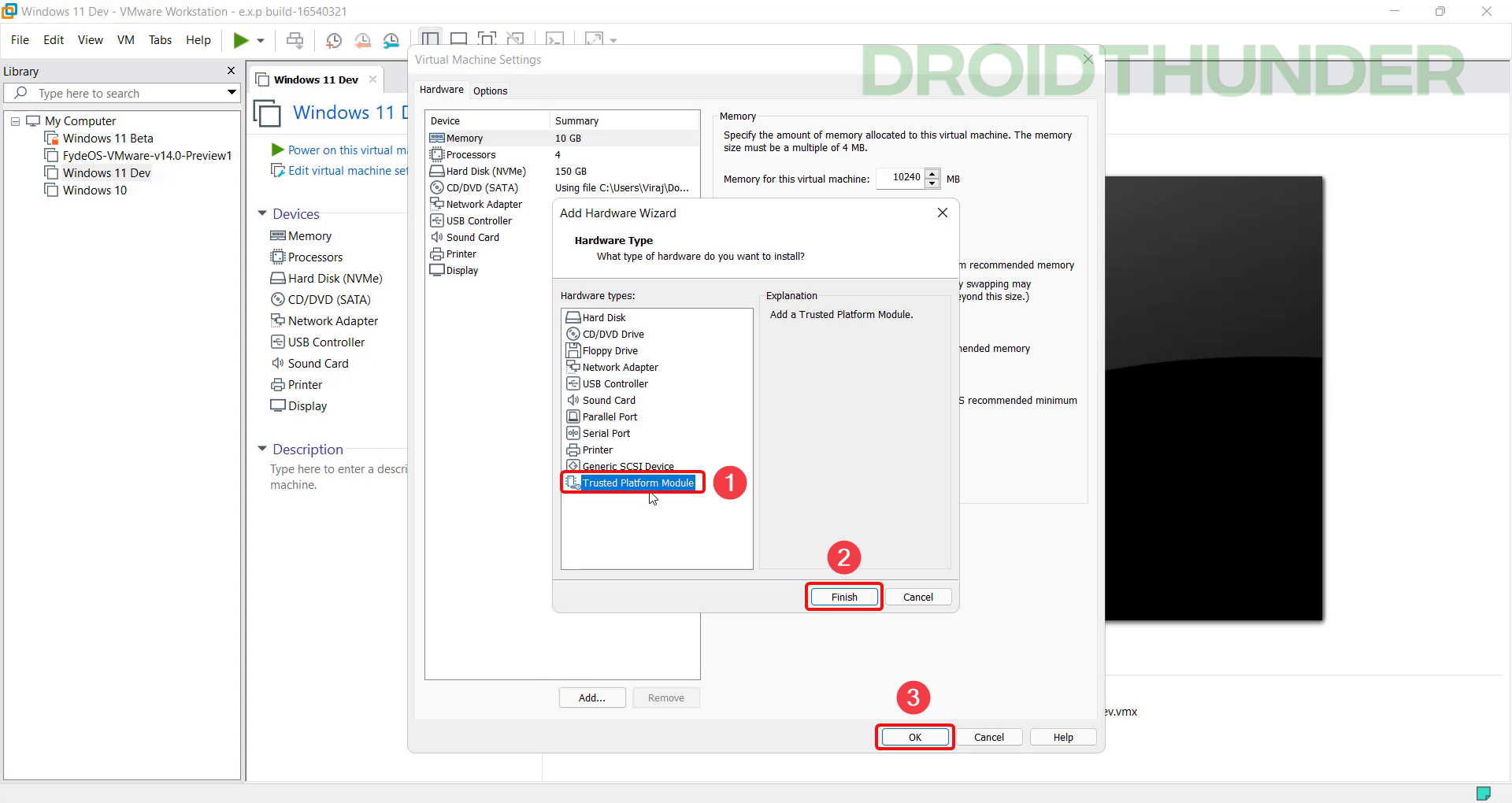
Task: Open the File menu
Action: 20,40
